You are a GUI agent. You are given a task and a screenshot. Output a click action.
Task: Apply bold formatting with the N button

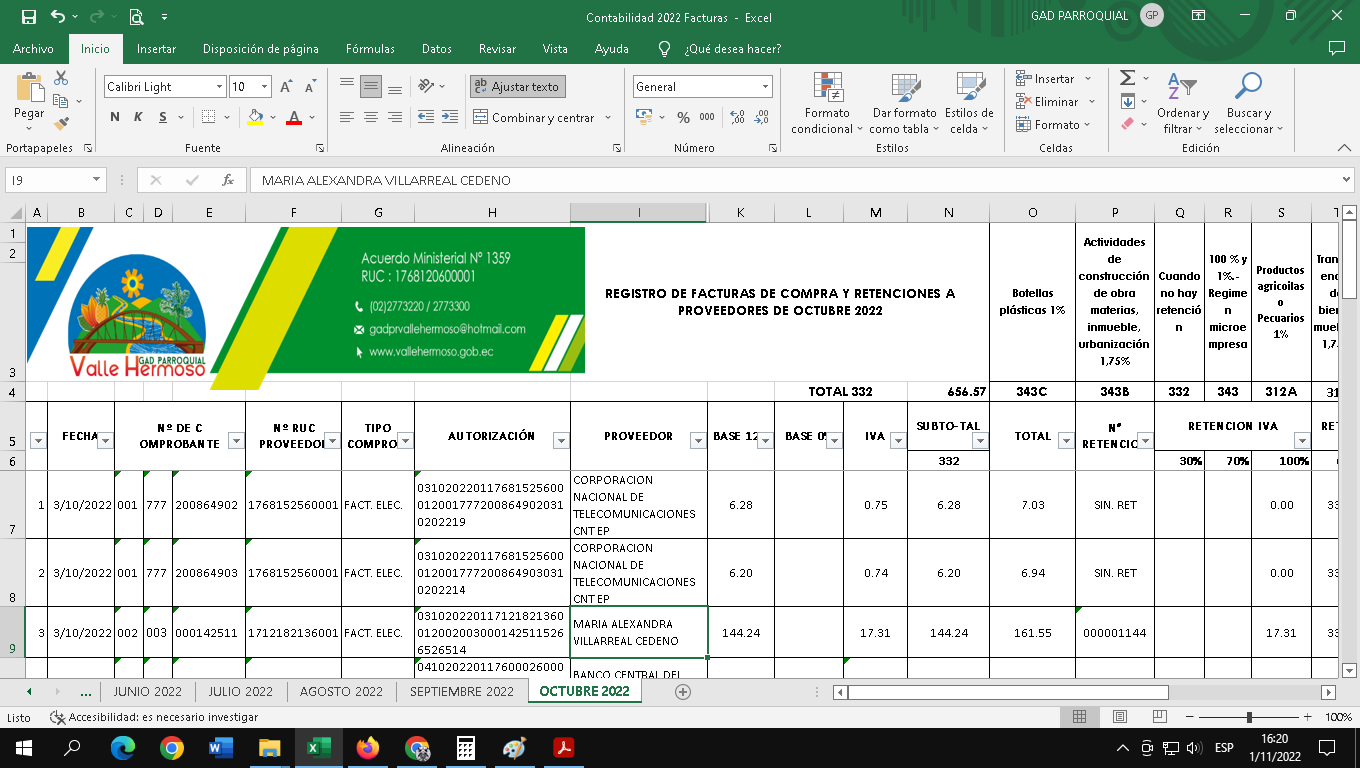click(115, 117)
